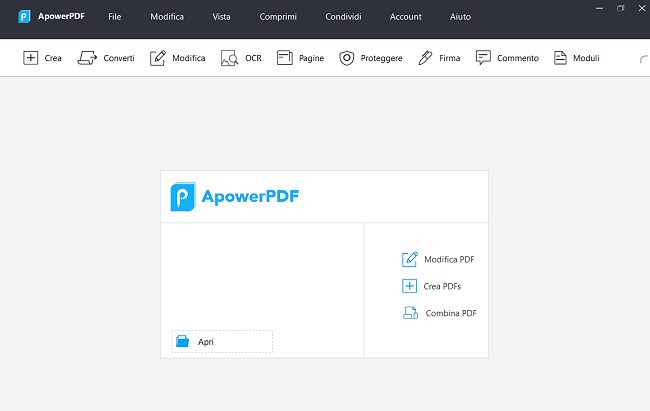
Task: Restore down the ApowerPDF window
Action: click(621, 8)
